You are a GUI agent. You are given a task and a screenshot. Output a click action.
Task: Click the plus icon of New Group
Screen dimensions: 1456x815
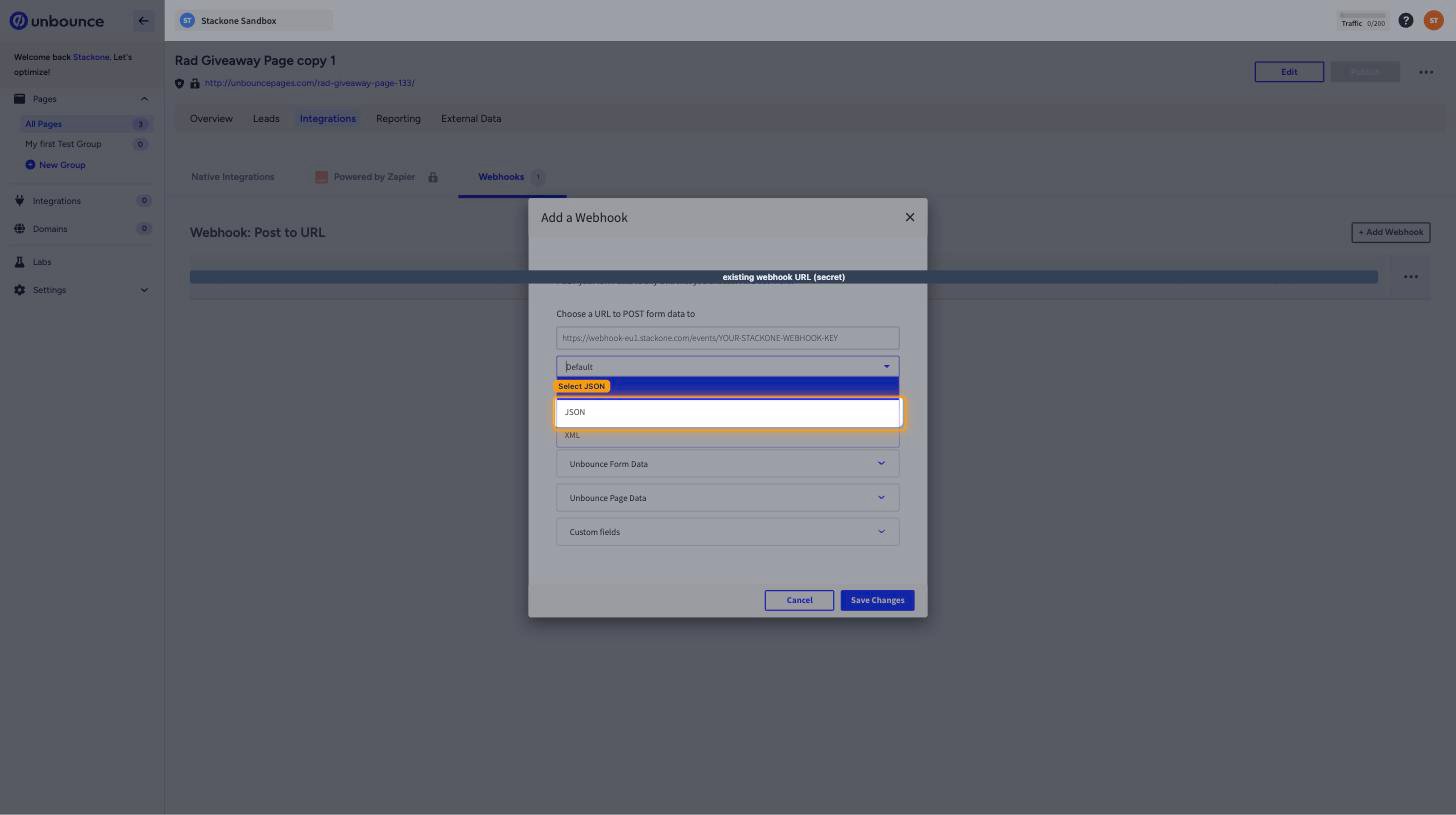point(30,165)
